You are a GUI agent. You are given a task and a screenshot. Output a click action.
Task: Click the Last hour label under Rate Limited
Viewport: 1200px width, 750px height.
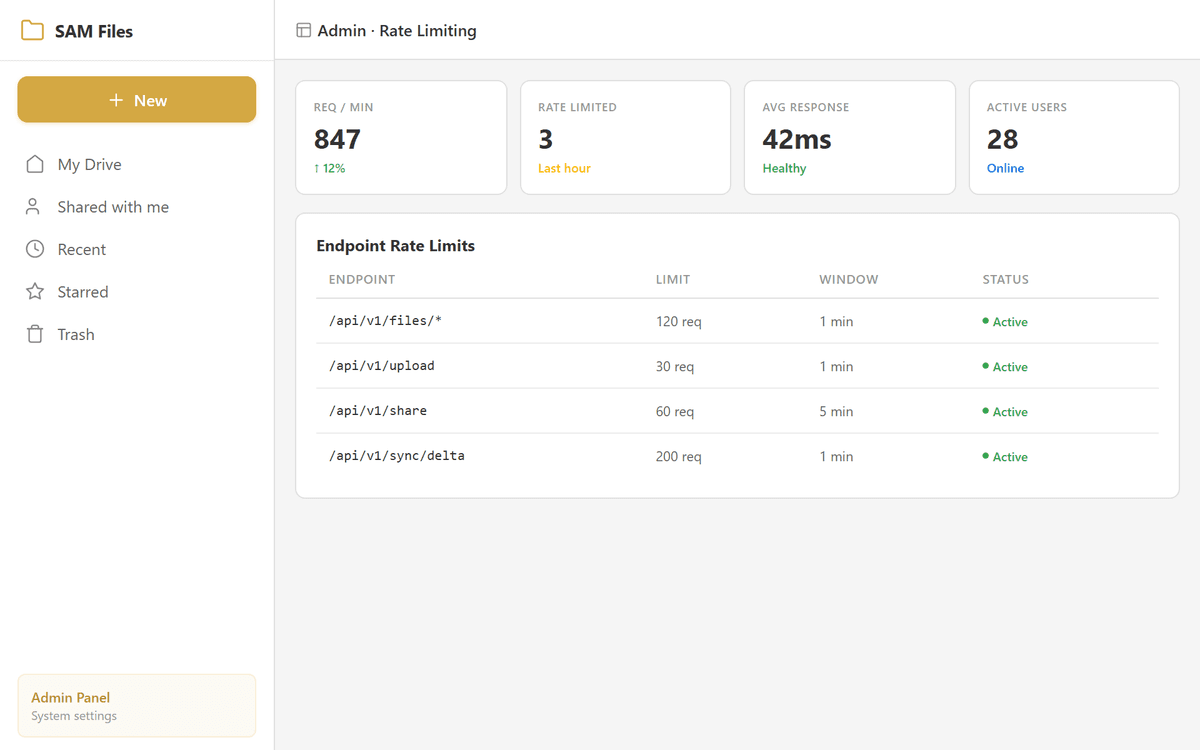[x=564, y=168]
